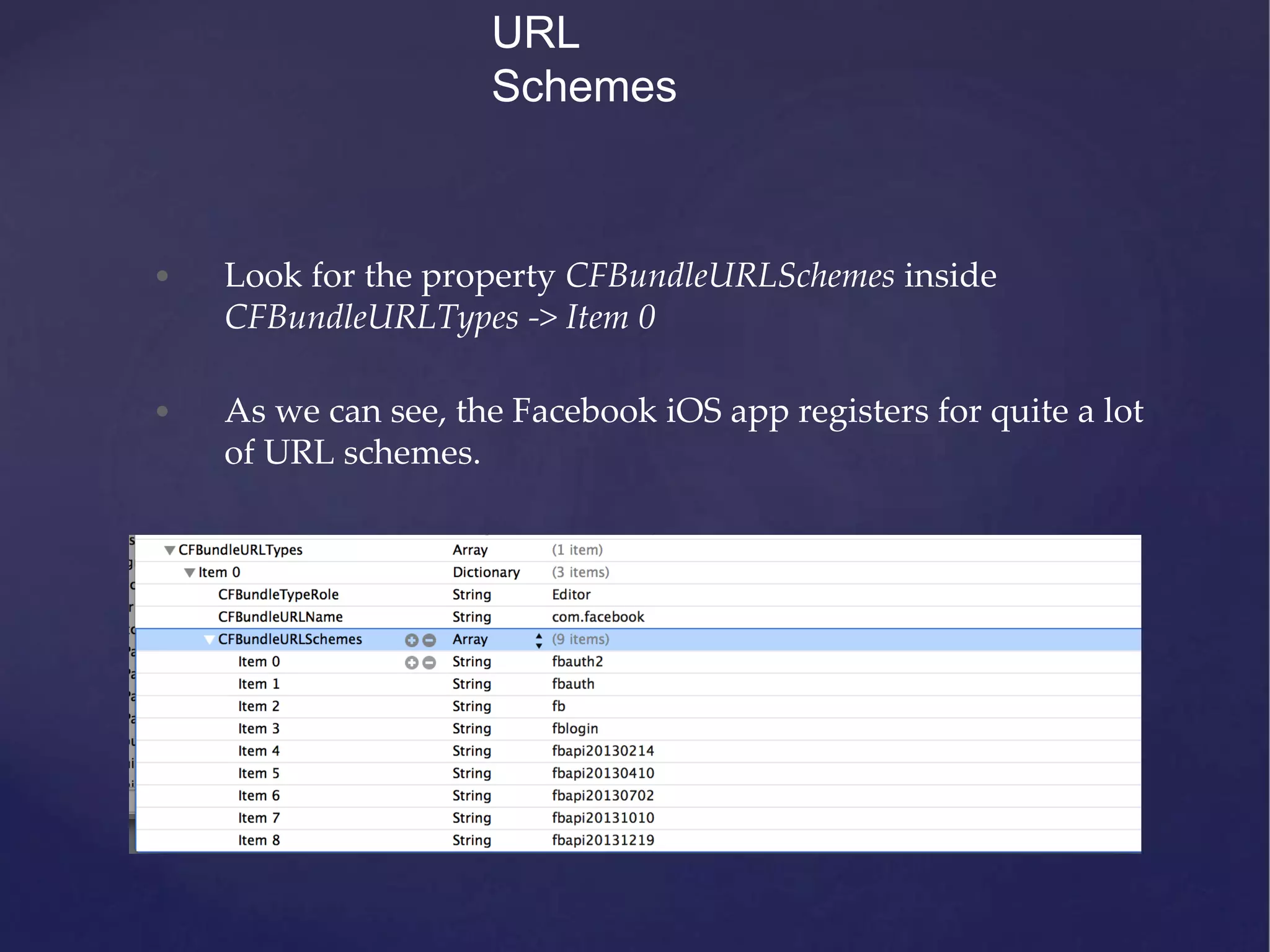Select Item 3 under CFBundleURLSchemes
The width and height of the screenshot is (1270, 952).
tap(259, 728)
